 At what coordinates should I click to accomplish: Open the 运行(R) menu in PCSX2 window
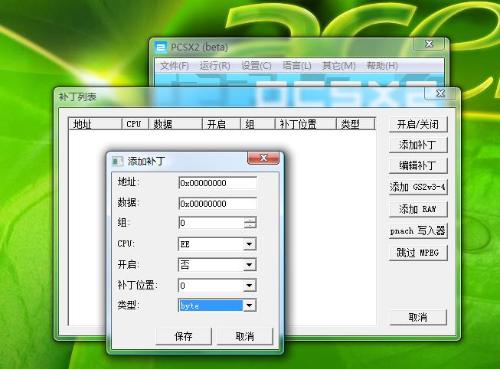pyautogui.click(x=215, y=66)
